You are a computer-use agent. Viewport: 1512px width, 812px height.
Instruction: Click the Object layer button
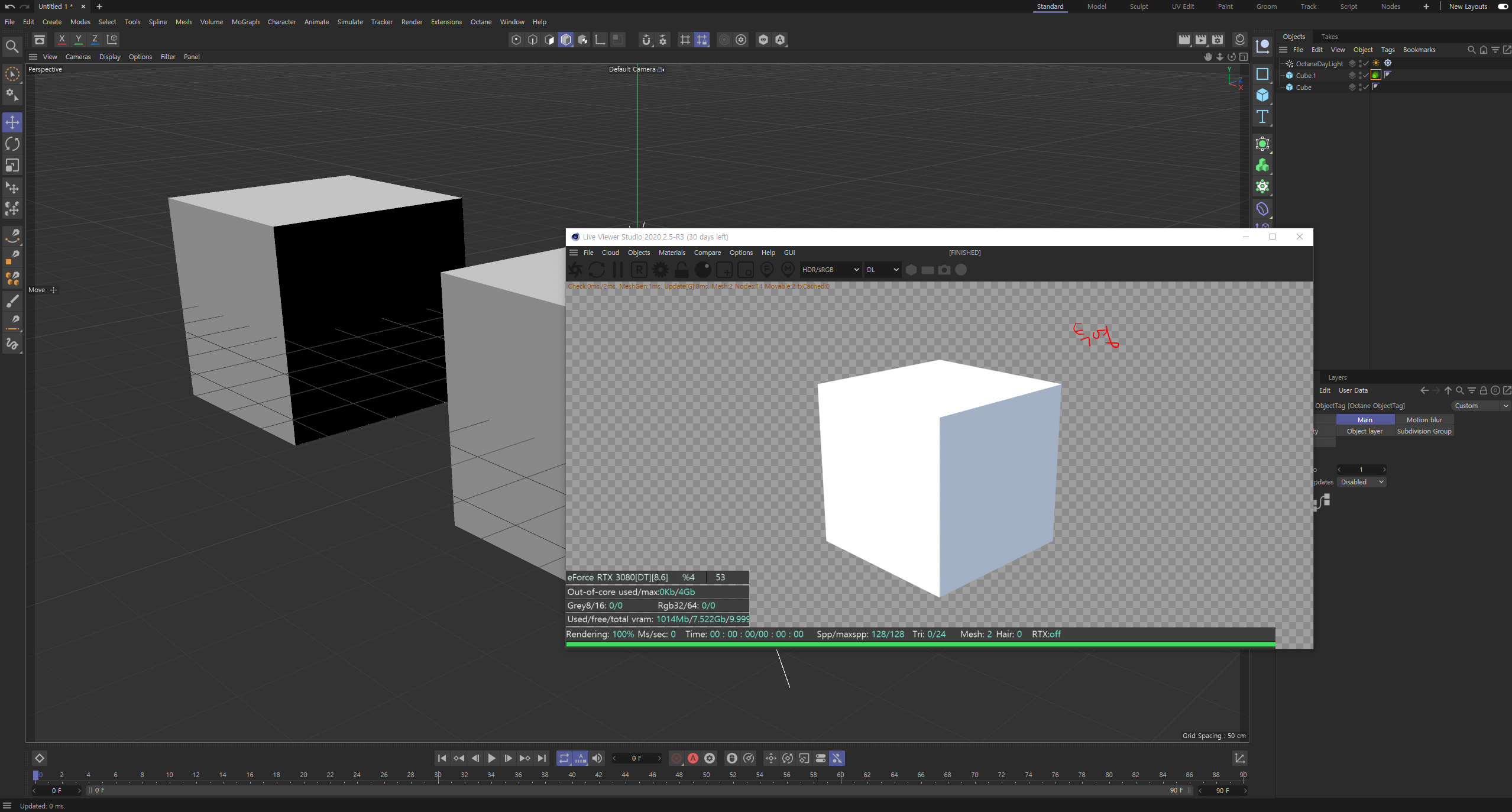1364,431
